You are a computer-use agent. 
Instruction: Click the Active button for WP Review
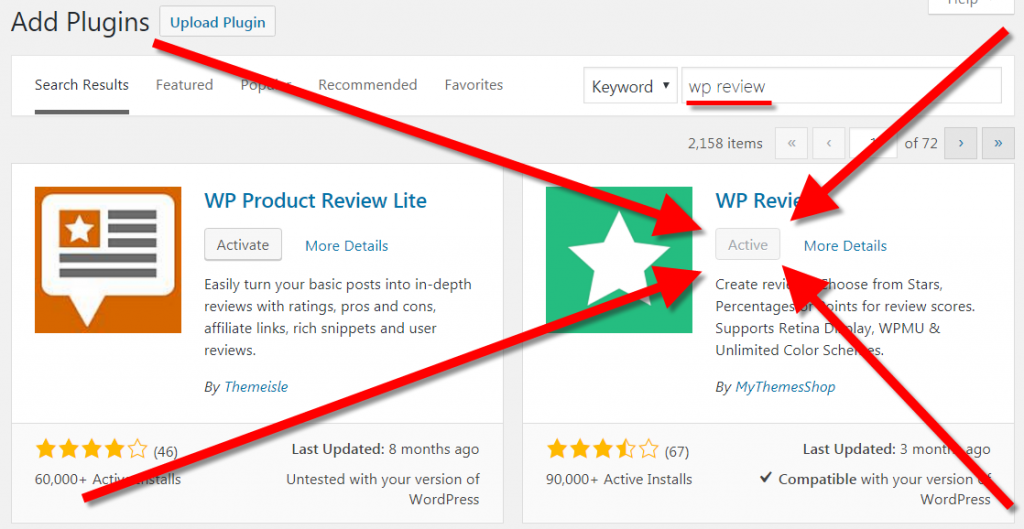click(x=747, y=245)
